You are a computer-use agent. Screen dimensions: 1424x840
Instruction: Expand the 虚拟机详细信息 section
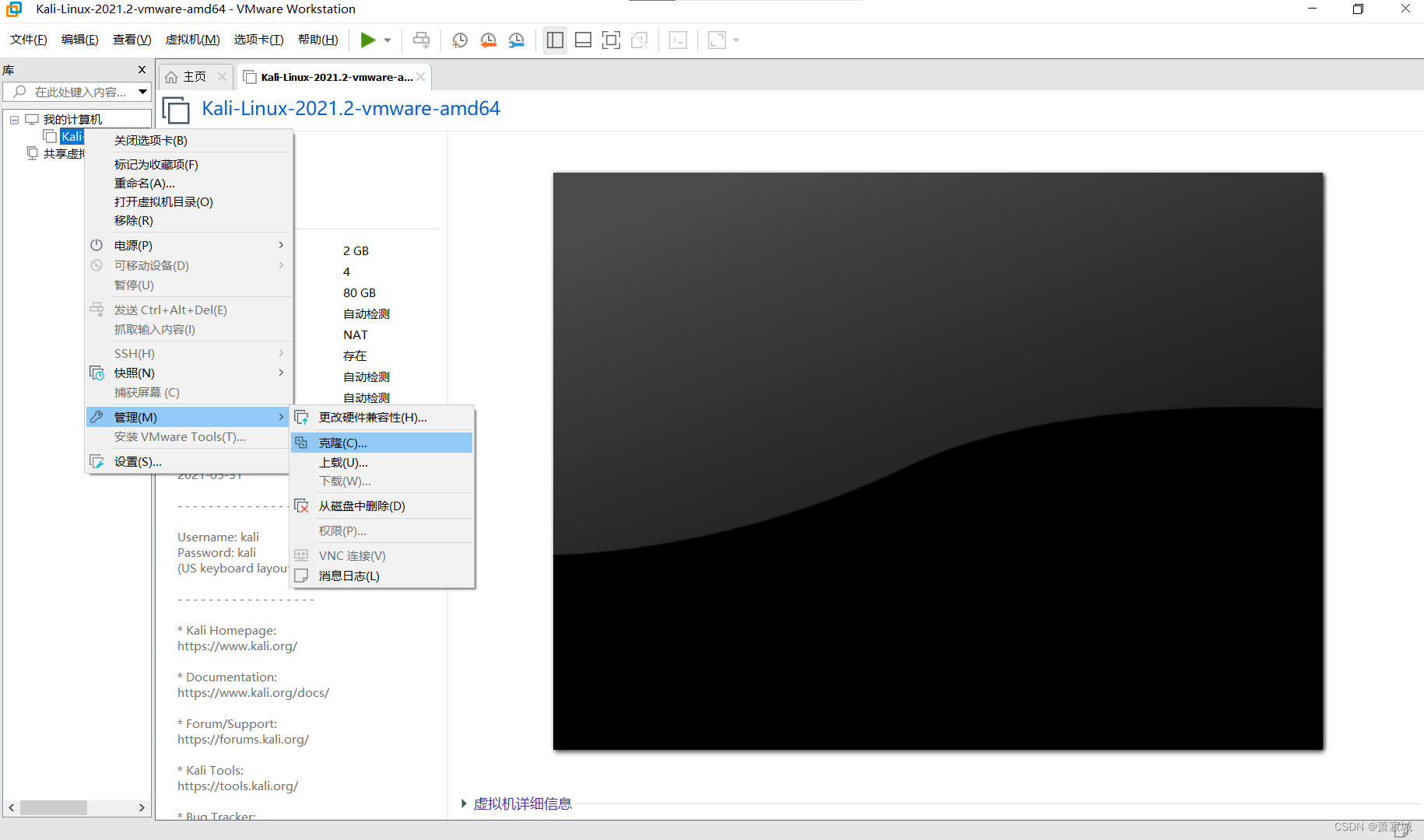[464, 803]
